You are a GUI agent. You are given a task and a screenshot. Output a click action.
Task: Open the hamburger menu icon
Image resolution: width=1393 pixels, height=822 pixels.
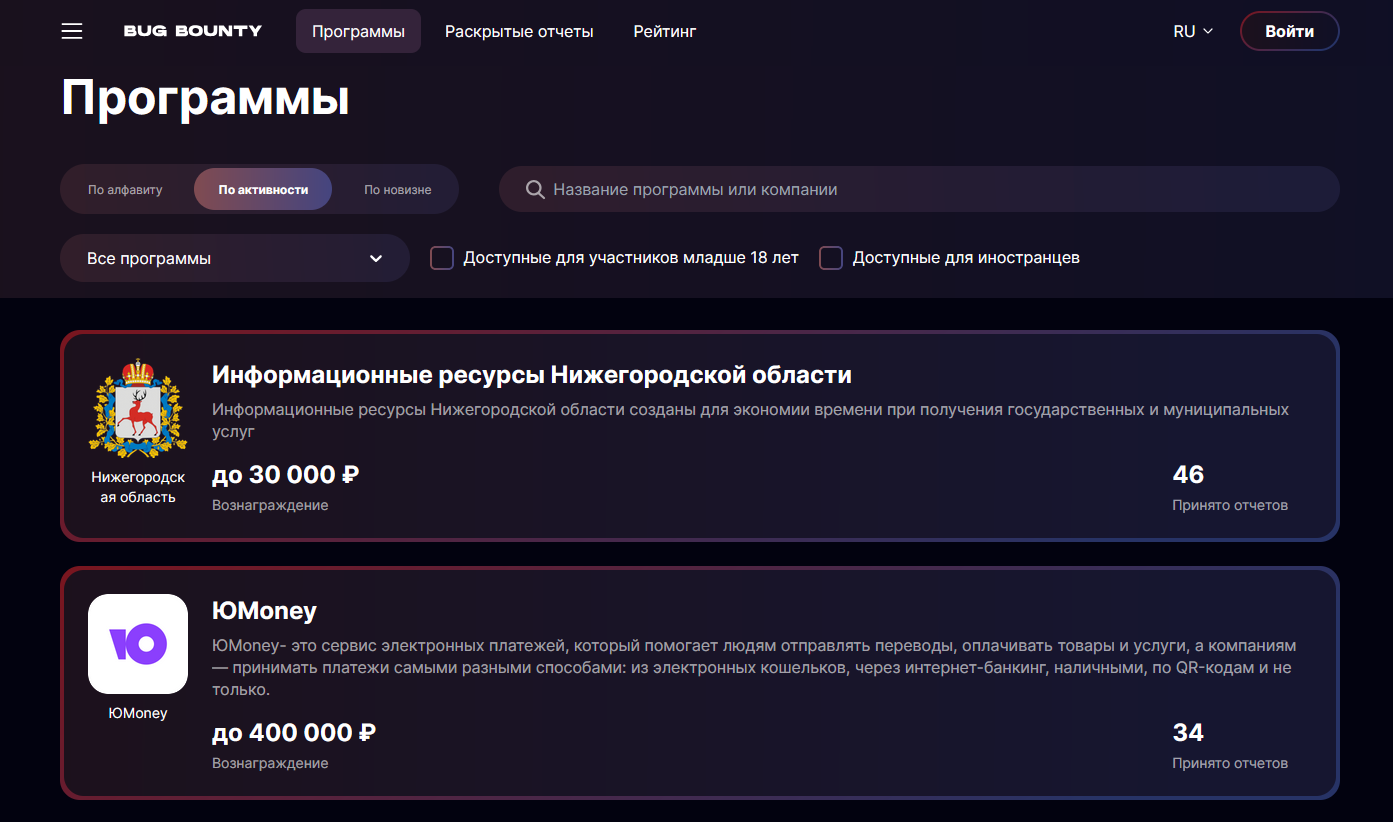click(x=72, y=31)
